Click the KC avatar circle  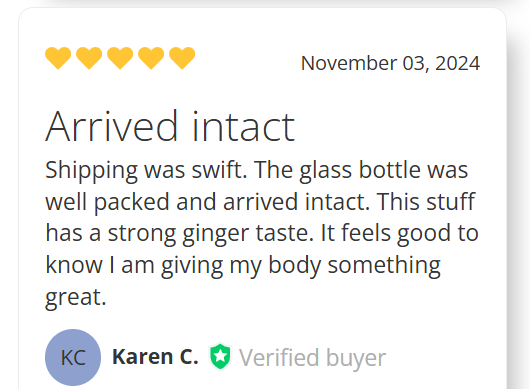pyautogui.click(x=73, y=357)
